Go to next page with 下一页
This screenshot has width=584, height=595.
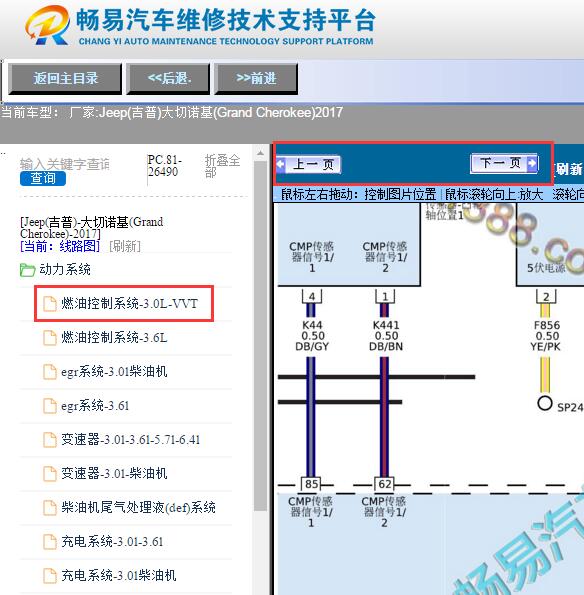[504, 164]
